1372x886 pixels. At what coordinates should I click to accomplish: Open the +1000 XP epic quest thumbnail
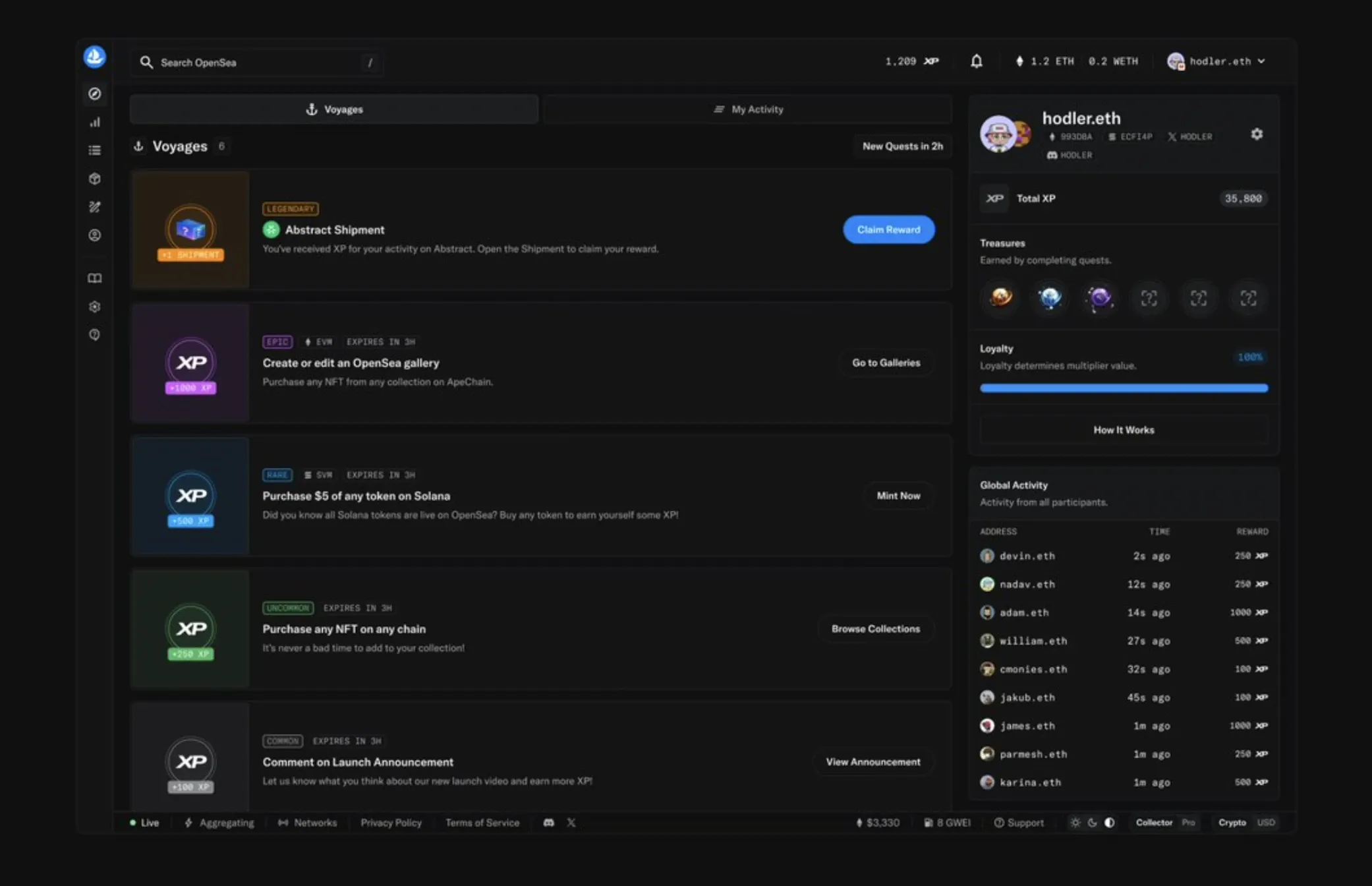click(190, 363)
